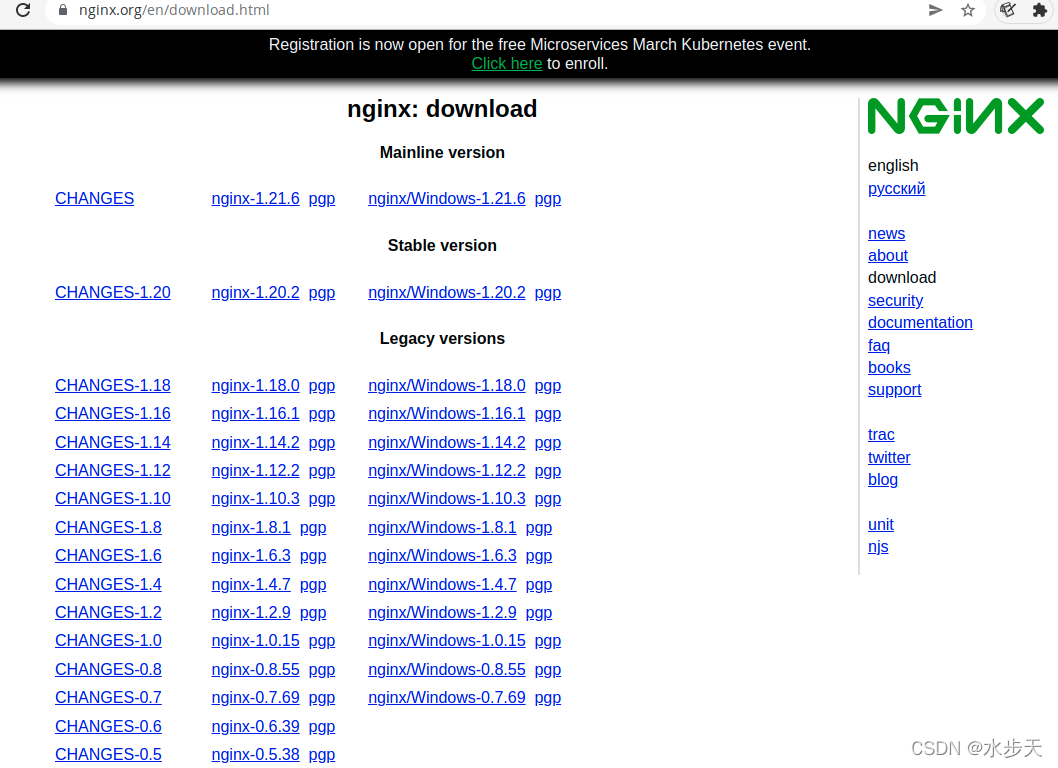Open the extensions puzzle piece icon

tap(1039, 10)
